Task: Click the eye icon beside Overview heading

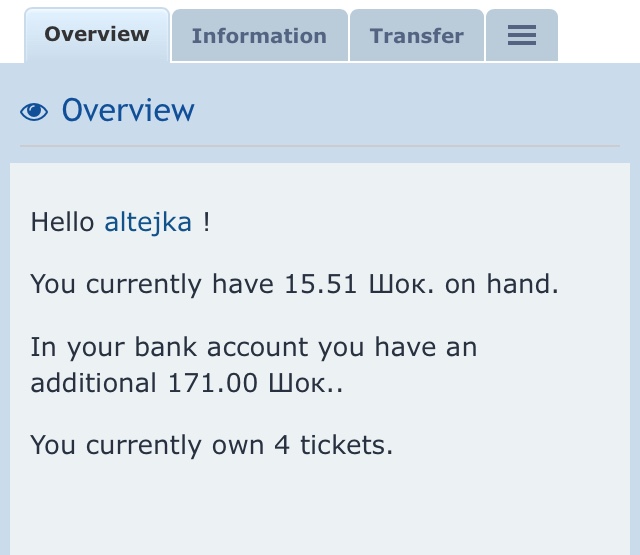Action: [34, 112]
